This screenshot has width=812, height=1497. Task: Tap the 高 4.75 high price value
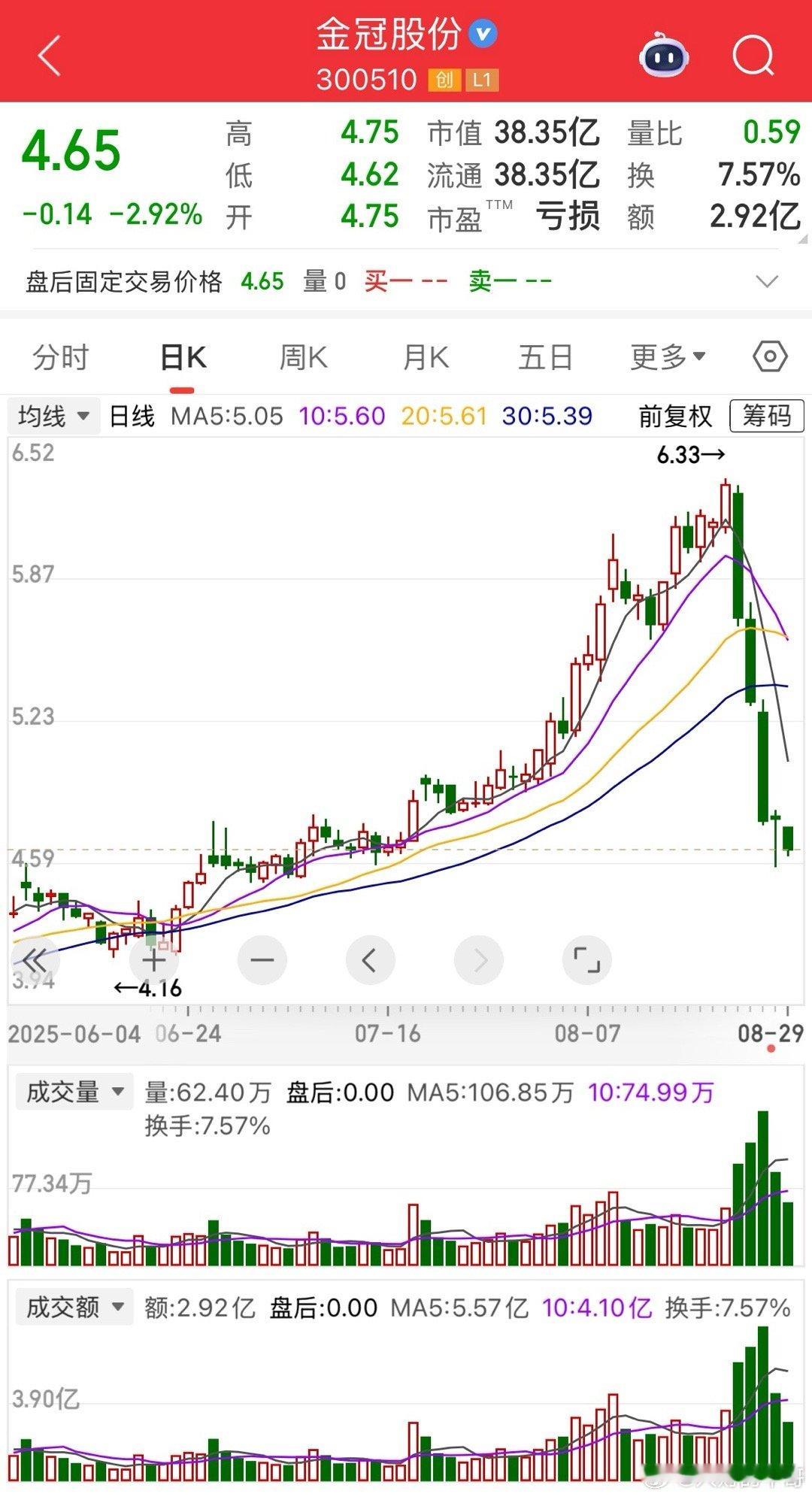369,133
